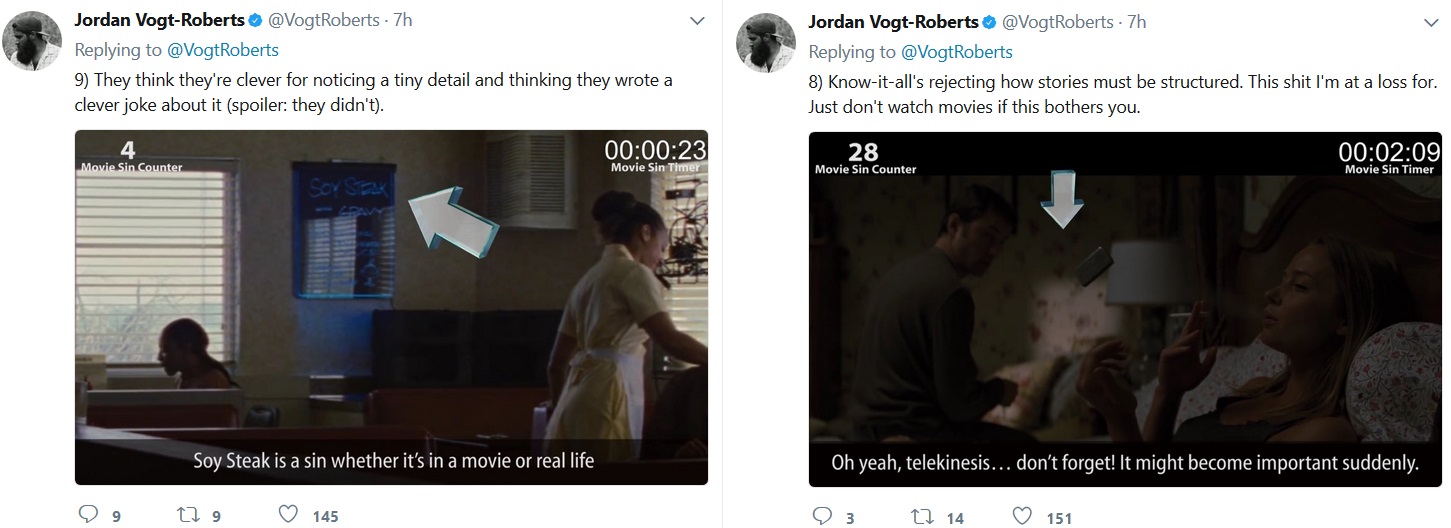Open dropdown caret on left tweet
Viewport: 1451px width, 528px height.
(x=698, y=21)
